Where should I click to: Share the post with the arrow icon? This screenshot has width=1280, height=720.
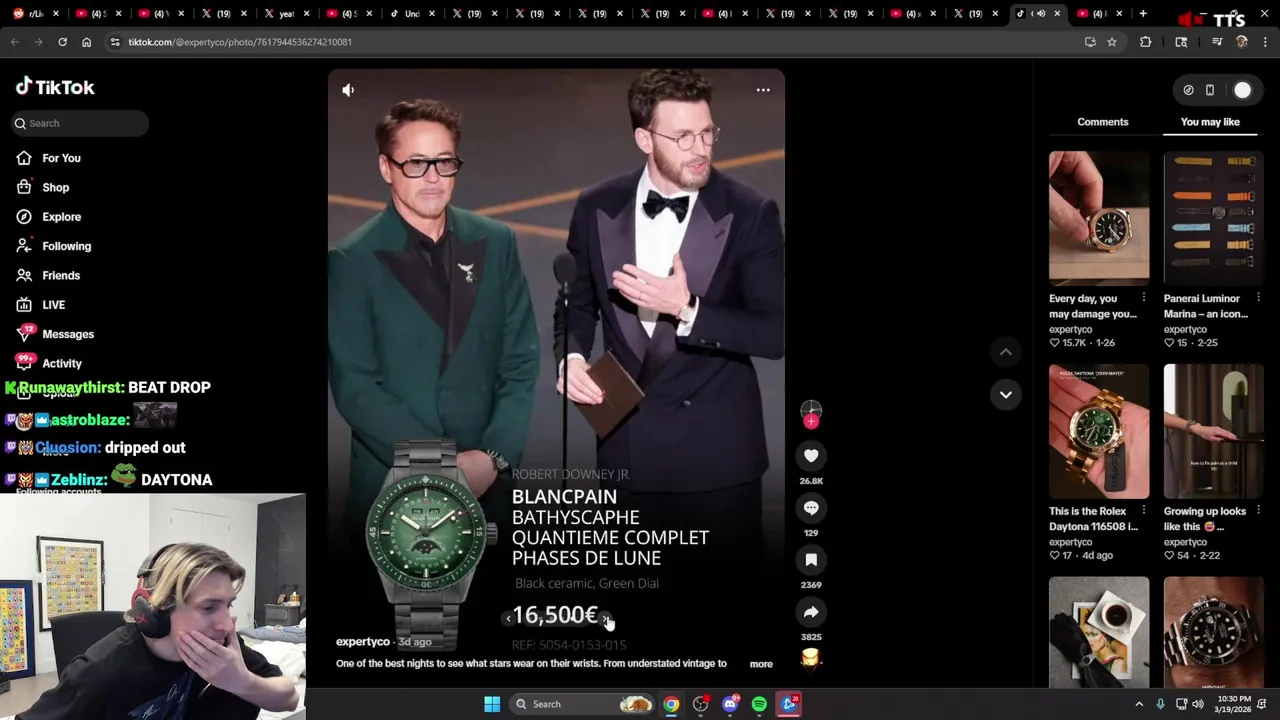coord(811,612)
